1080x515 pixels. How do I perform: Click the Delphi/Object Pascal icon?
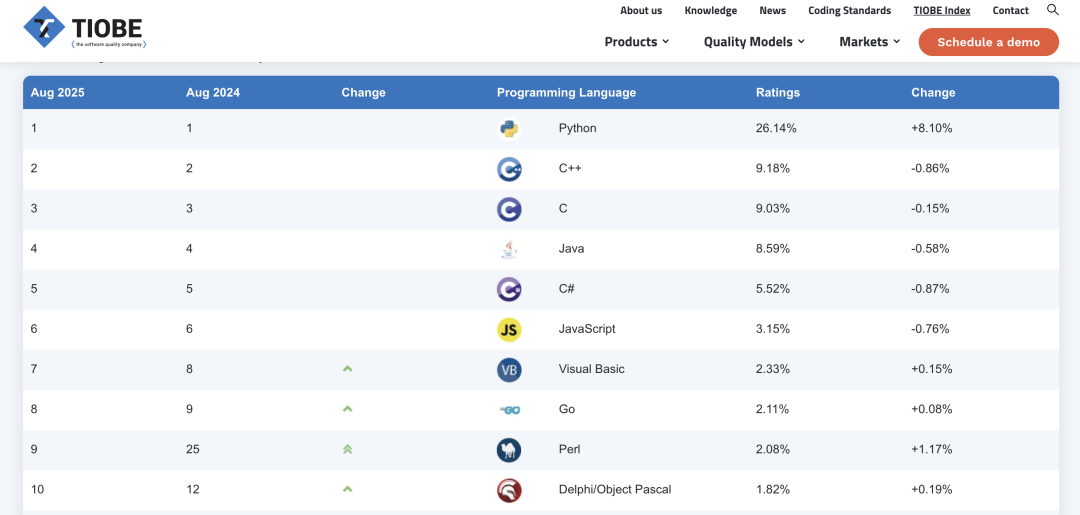509,490
